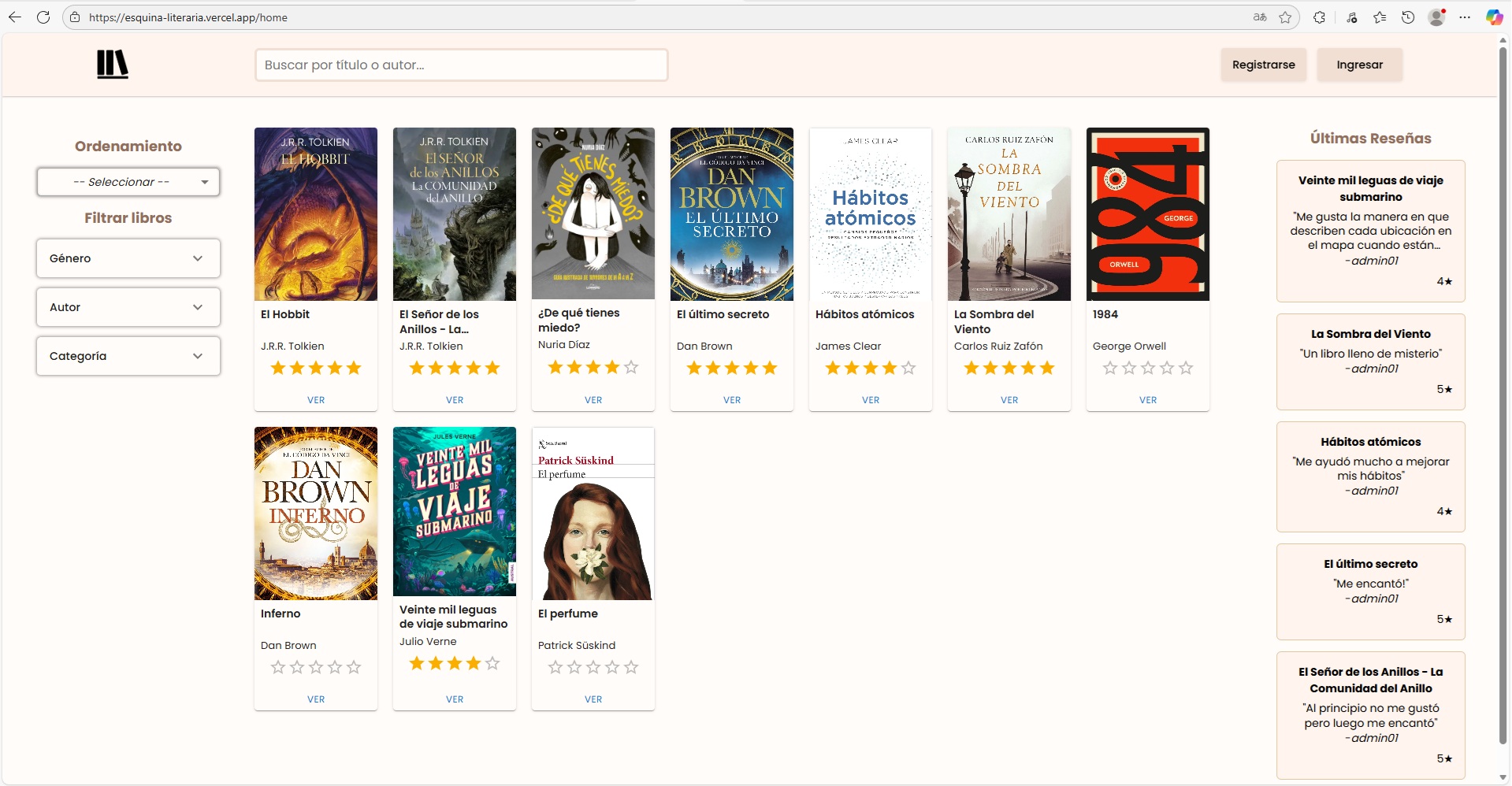Open the browser profile avatar
Screen dimensions: 1512x786
point(1437,17)
